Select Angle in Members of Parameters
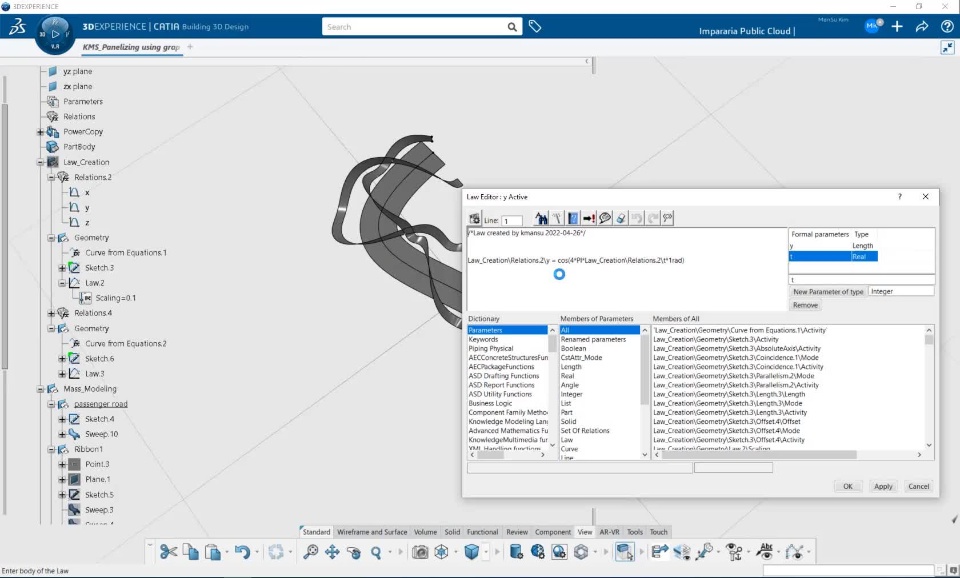The image size is (960, 578). click(x=569, y=385)
